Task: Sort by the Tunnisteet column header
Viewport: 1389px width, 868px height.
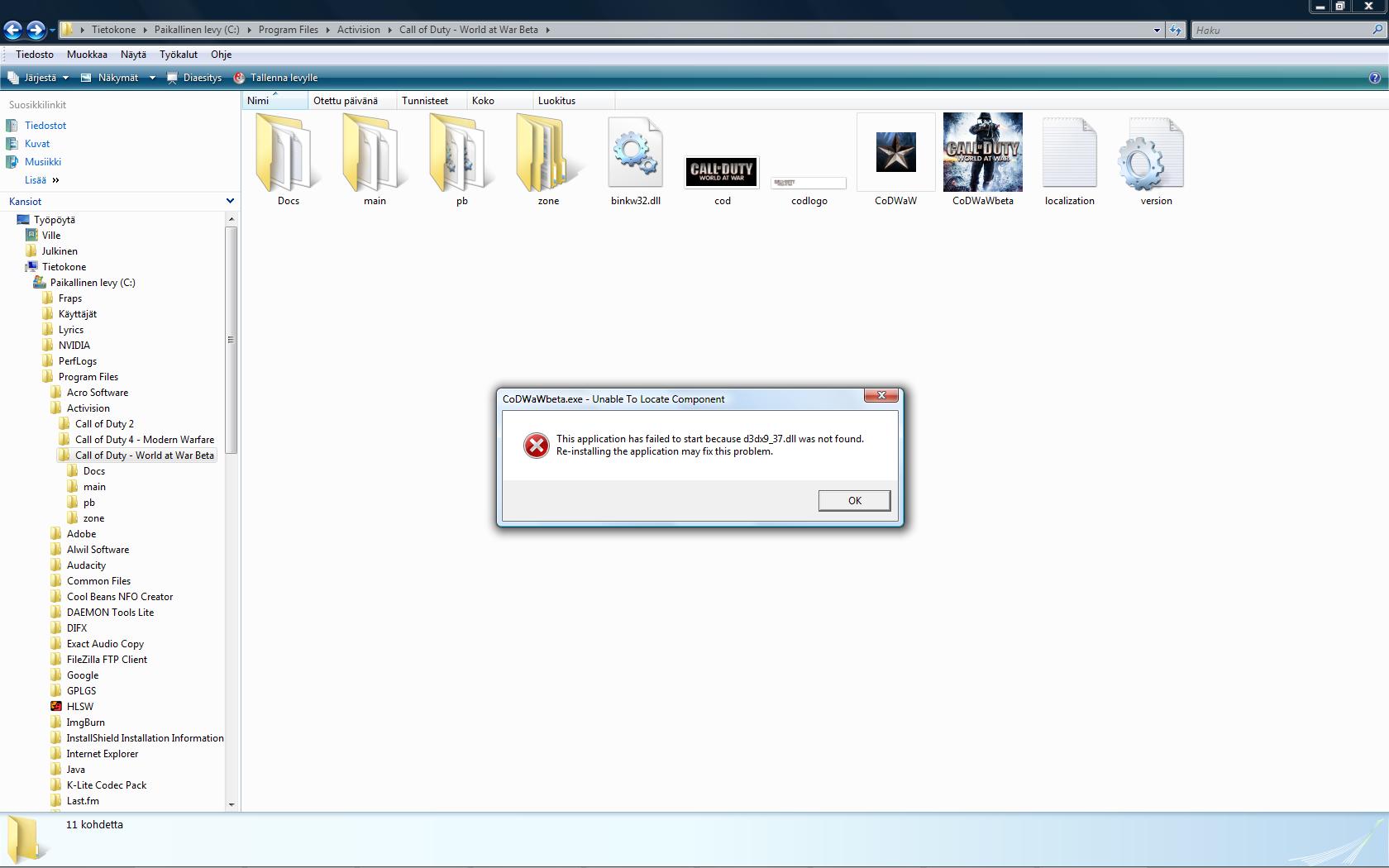Action: 432,100
